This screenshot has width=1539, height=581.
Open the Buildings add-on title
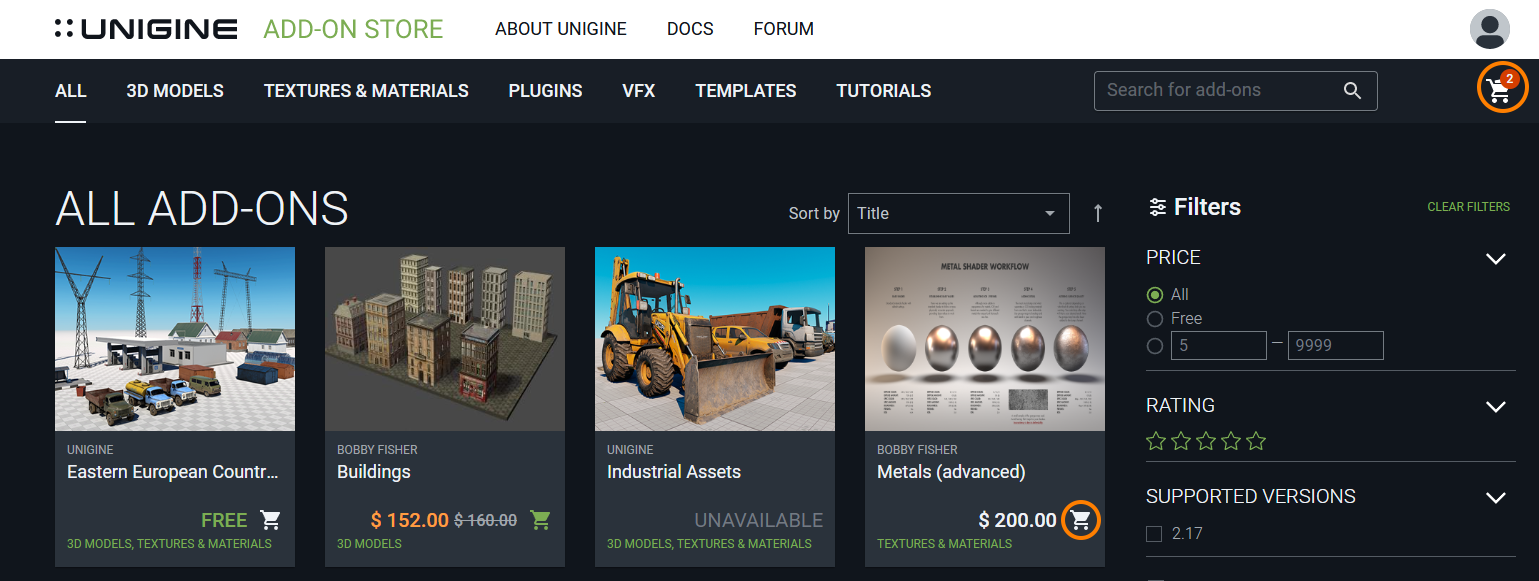(374, 472)
